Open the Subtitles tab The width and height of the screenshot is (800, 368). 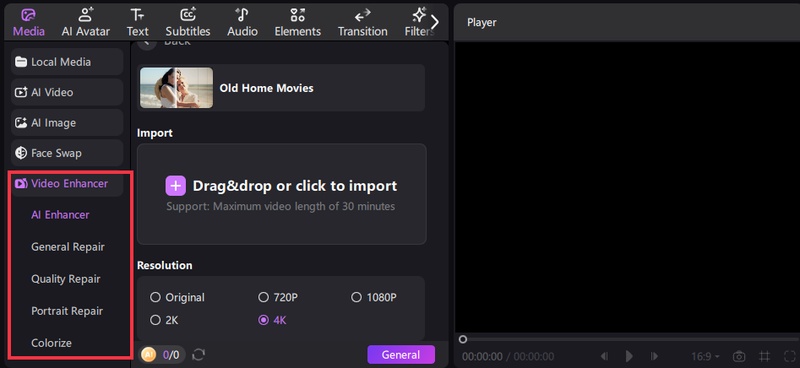[188, 22]
